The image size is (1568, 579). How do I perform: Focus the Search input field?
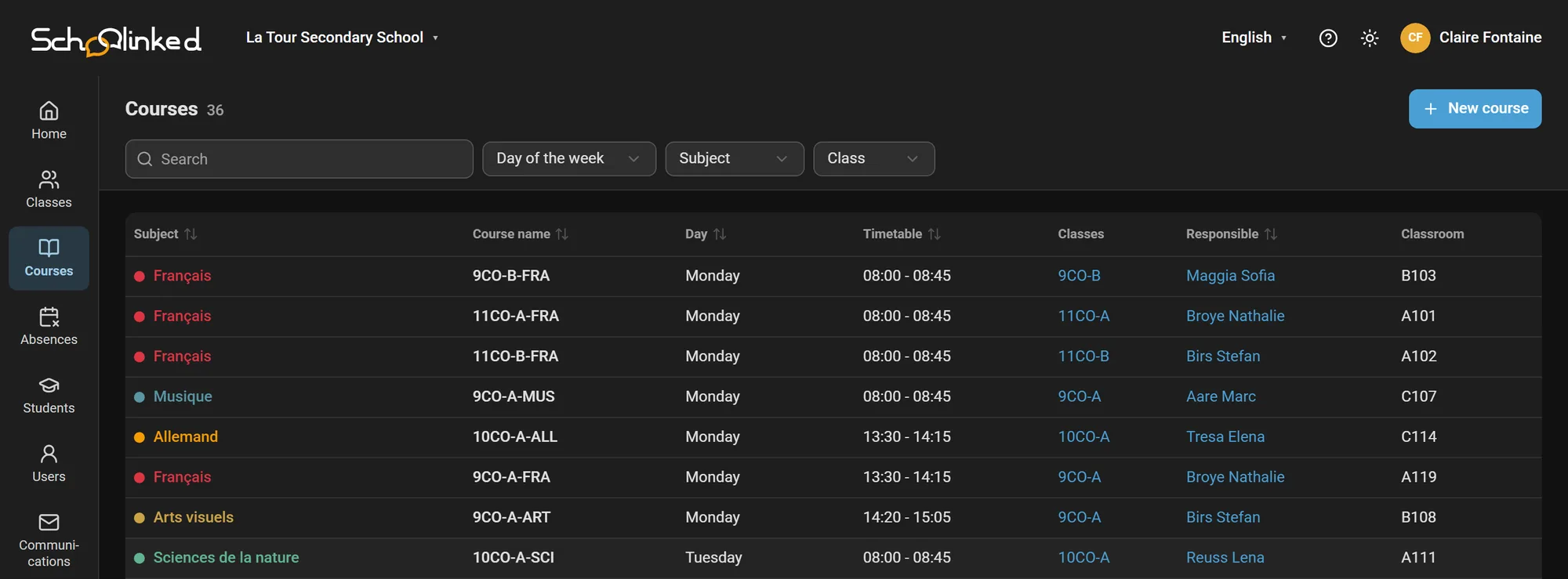(299, 159)
